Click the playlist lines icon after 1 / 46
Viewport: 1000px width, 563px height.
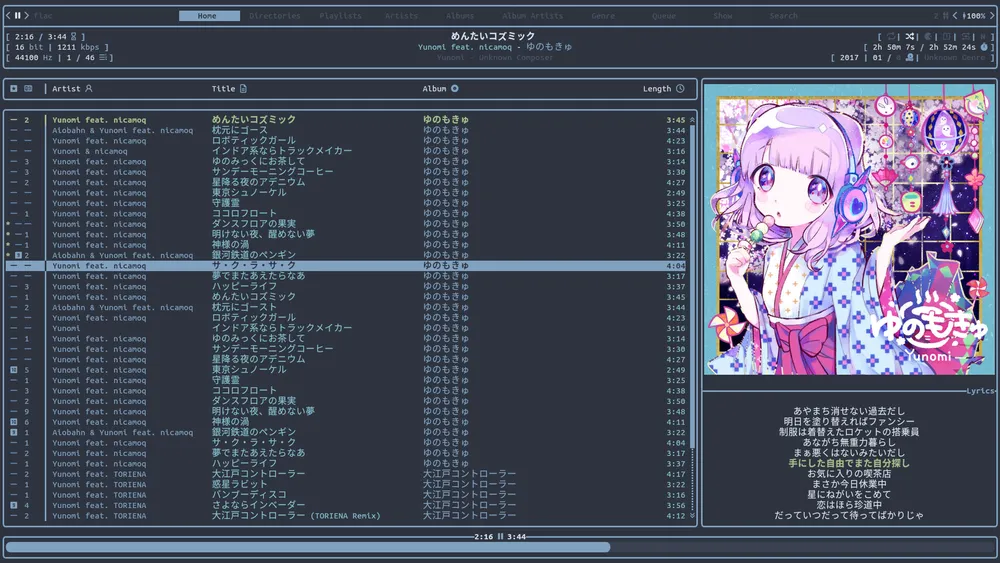[105, 58]
